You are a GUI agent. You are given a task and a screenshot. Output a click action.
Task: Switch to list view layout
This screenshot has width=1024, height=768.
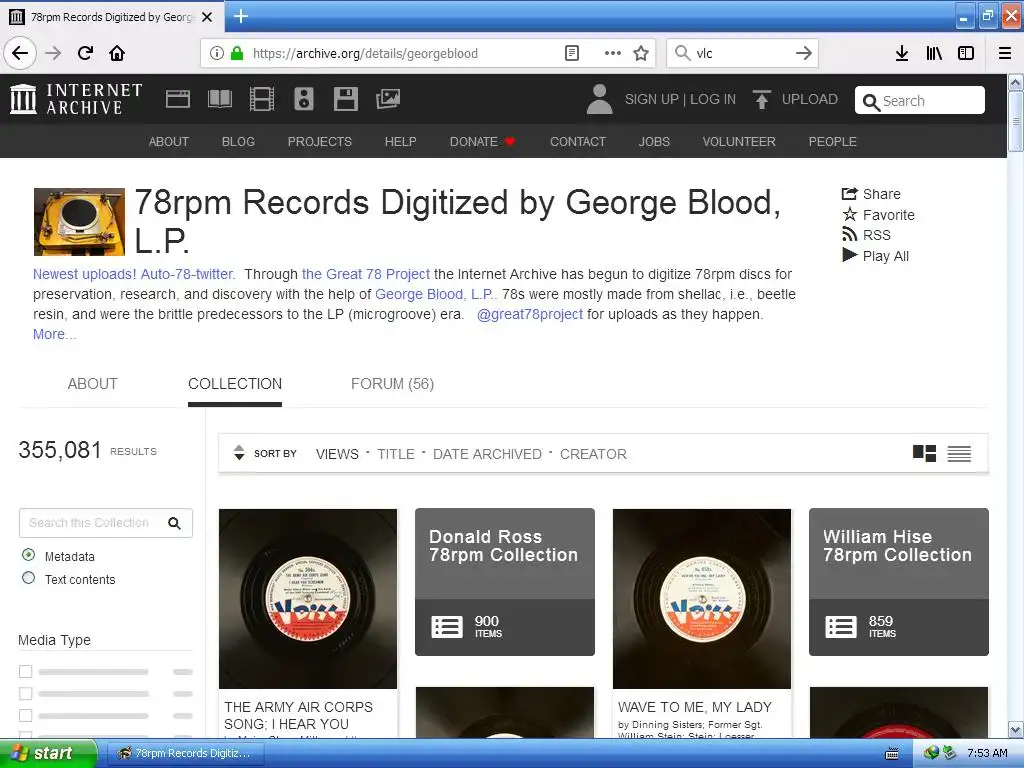click(x=959, y=453)
